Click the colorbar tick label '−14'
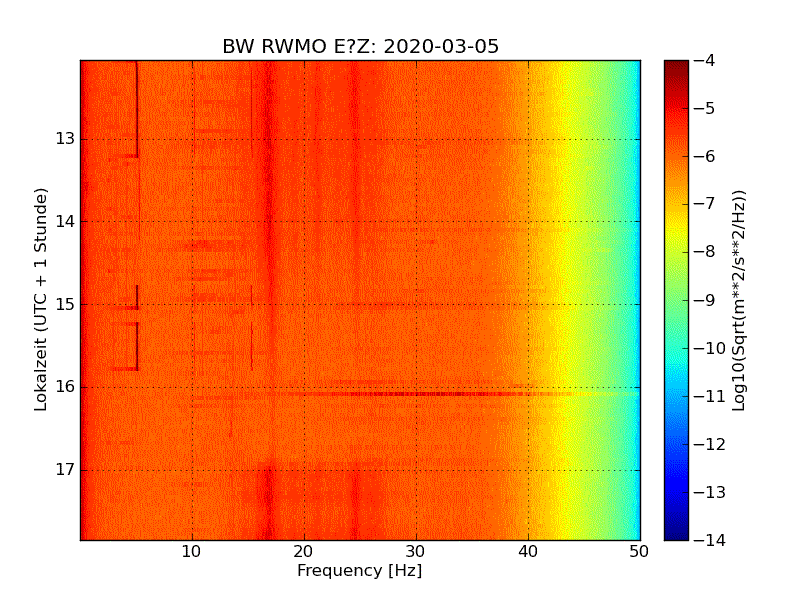This screenshot has width=800, height=600. (710, 540)
